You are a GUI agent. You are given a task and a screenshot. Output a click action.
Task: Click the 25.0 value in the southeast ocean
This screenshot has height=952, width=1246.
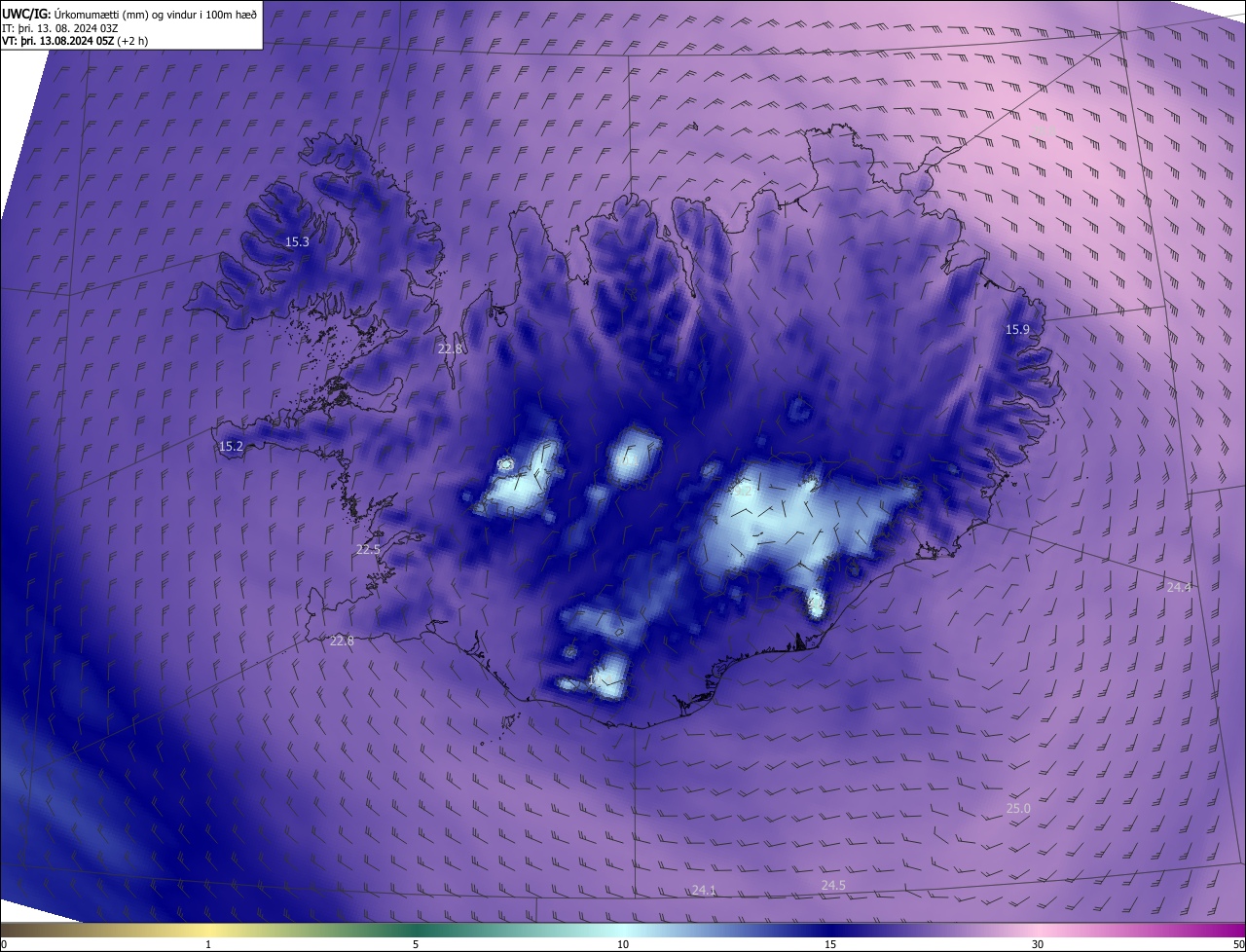(x=1018, y=809)
